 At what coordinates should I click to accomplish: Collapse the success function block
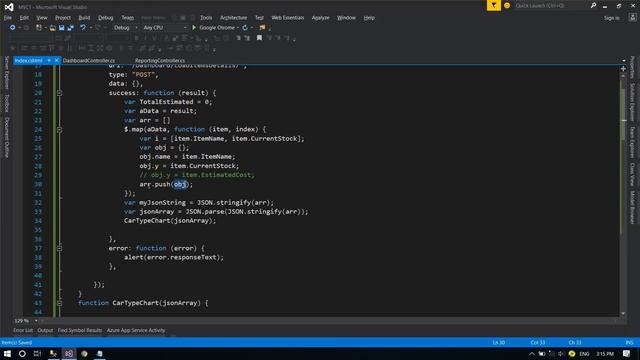(60, 93)
